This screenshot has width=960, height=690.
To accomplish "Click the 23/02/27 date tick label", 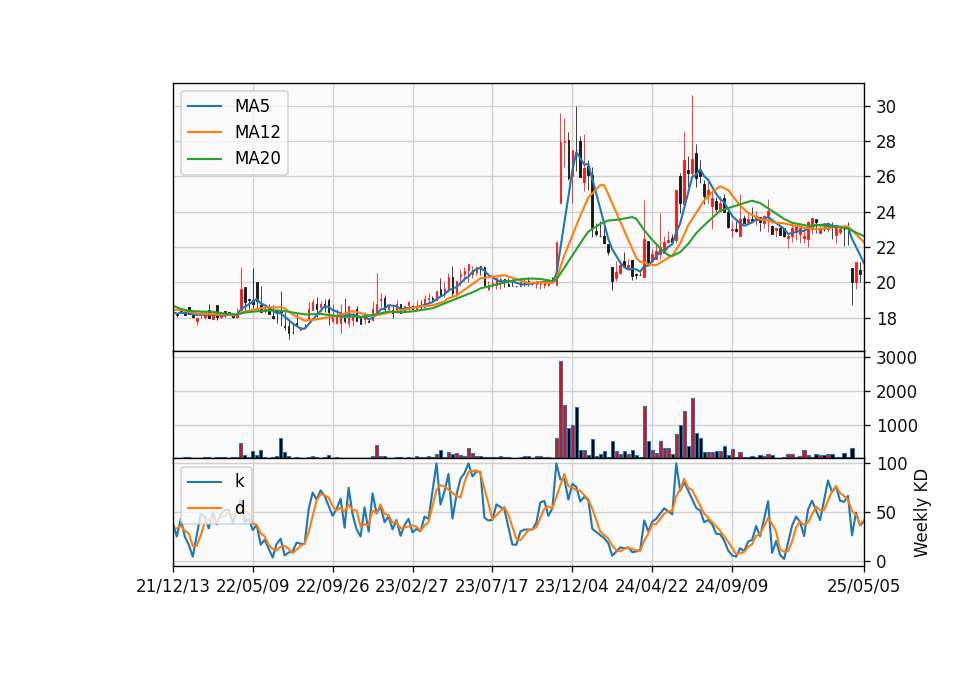I will [412, 586].
